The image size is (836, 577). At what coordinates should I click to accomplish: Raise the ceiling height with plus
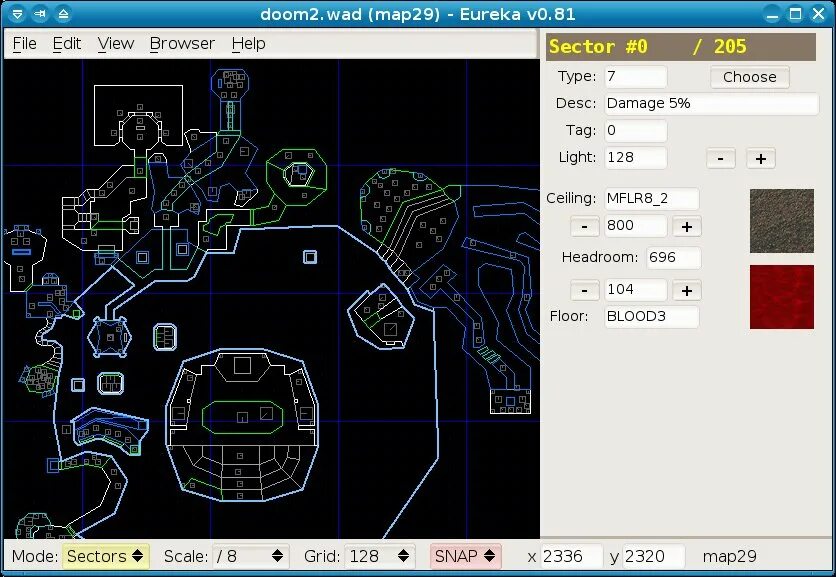687,227
